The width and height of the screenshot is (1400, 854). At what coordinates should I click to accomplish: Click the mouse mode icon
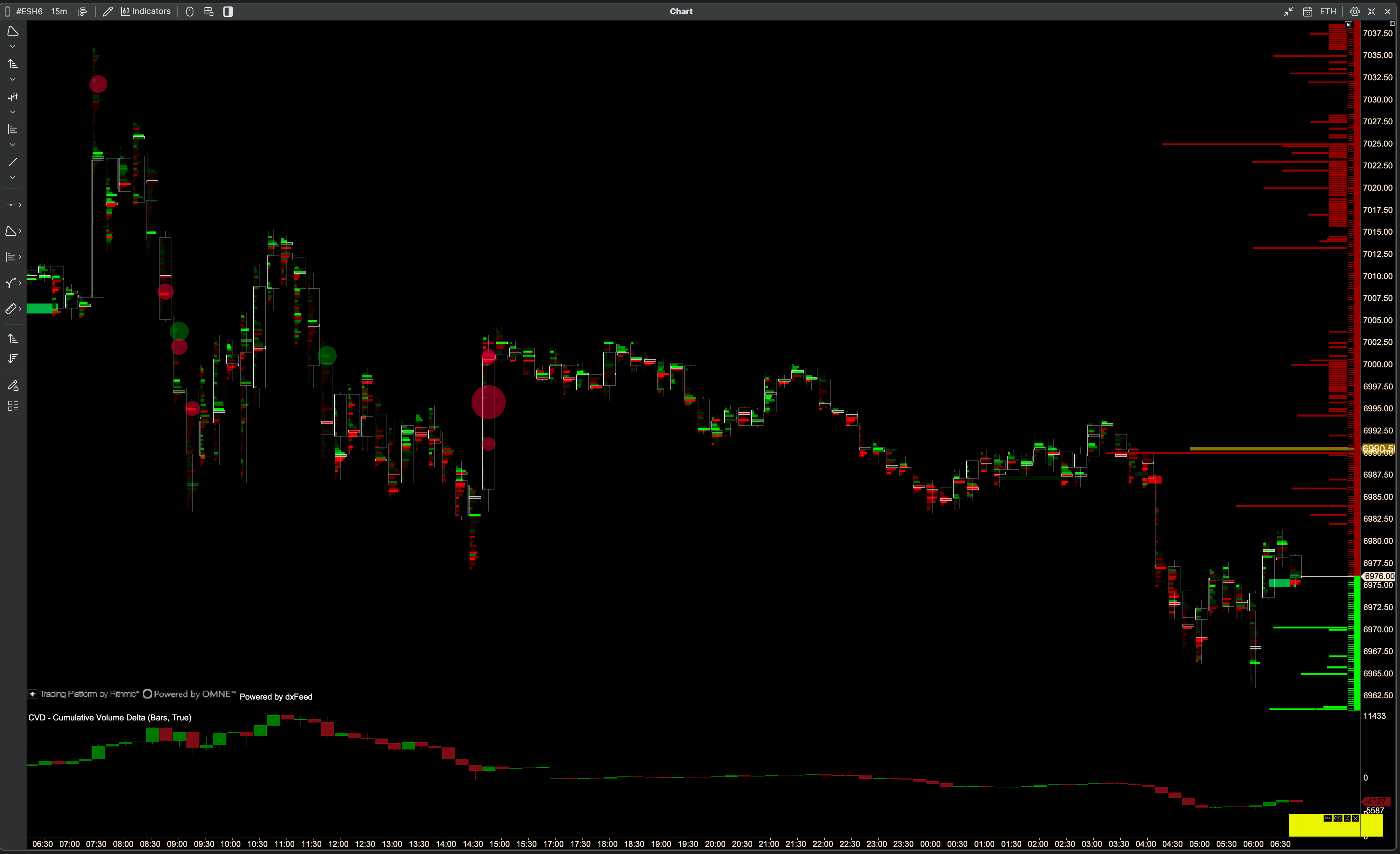(x=190, y=11)
